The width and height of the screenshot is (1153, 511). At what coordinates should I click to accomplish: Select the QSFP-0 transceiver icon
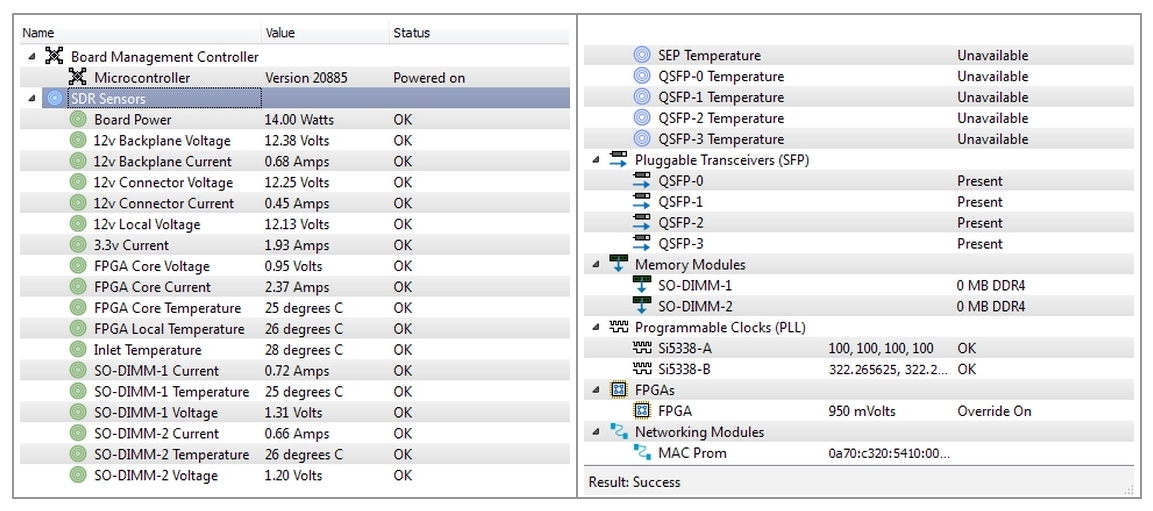(x=642, y=181)
